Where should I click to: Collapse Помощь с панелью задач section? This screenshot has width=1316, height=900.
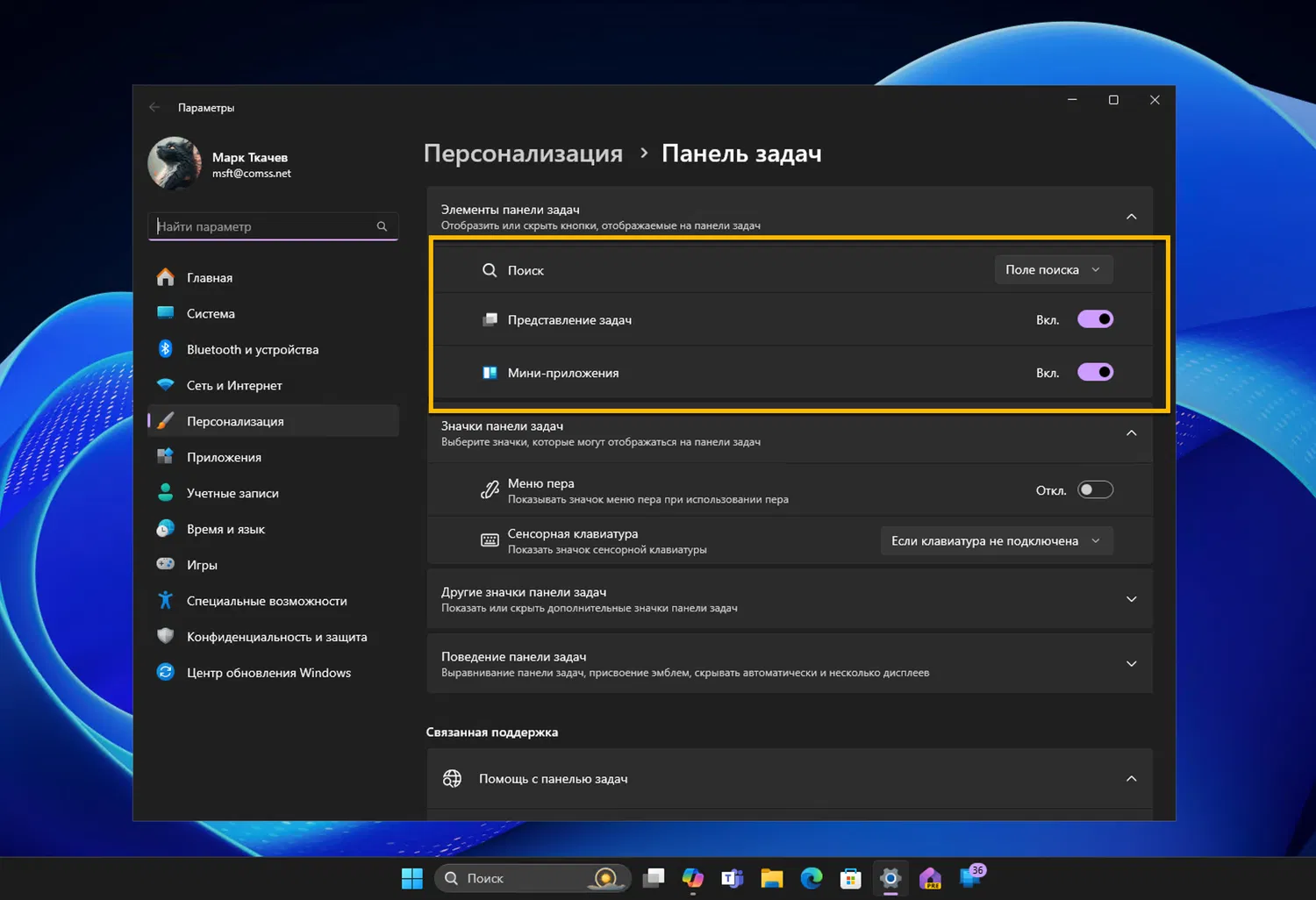coord(1131,779)
